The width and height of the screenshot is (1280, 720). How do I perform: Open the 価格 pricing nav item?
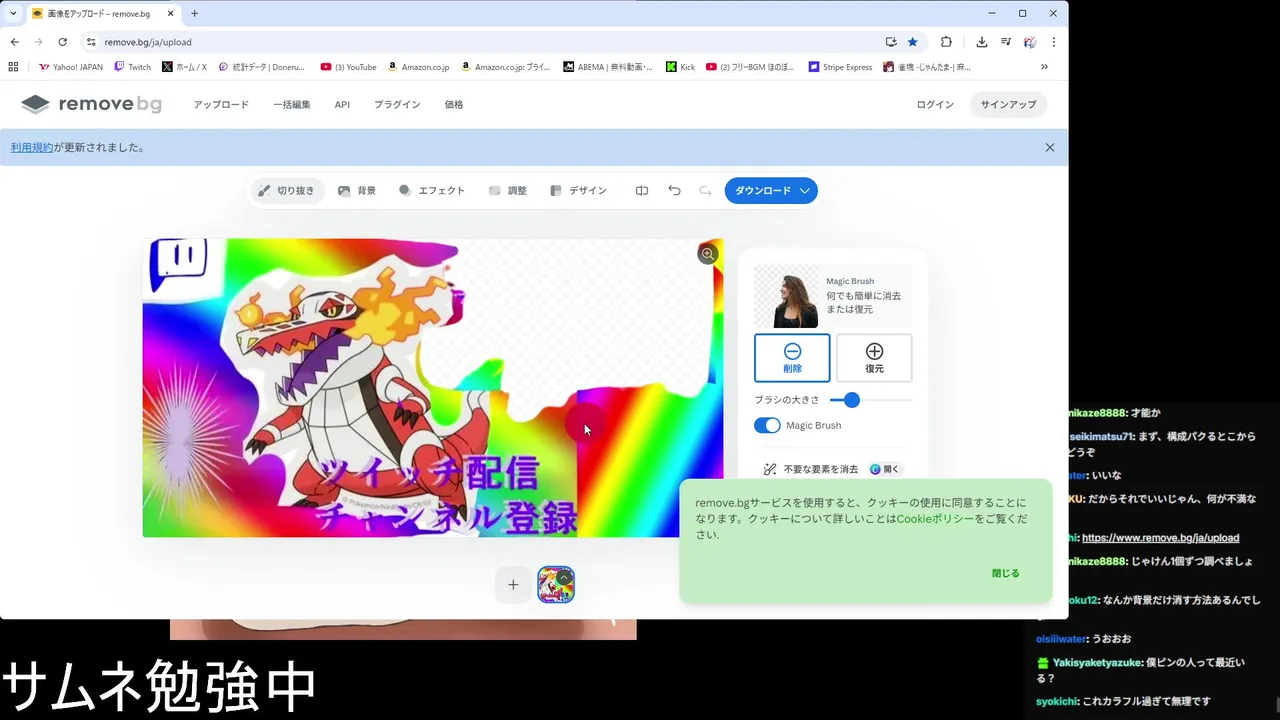click(454, 104)
